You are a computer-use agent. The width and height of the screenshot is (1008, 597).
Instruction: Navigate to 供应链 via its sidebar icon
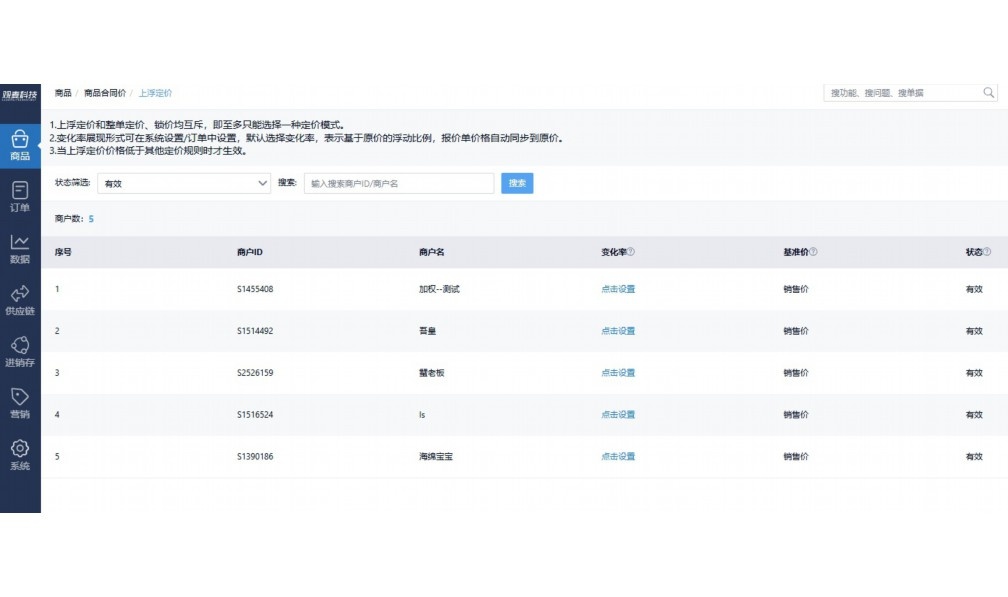tap(18, 299)
